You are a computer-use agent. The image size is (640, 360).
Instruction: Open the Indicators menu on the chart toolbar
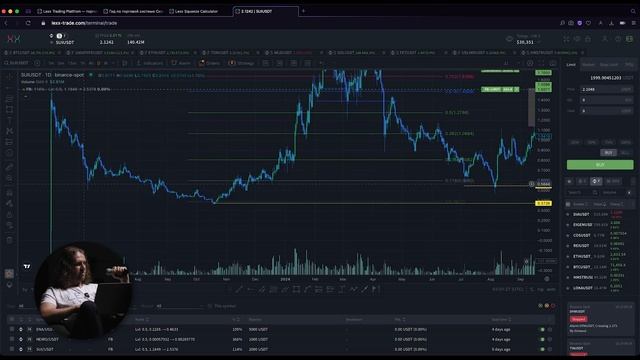[150, 63]
